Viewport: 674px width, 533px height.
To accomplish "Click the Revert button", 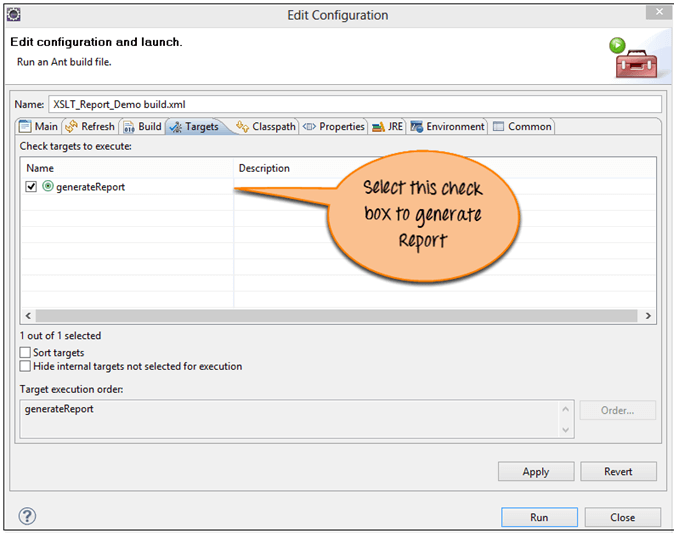I will click(x=617, y=472).
